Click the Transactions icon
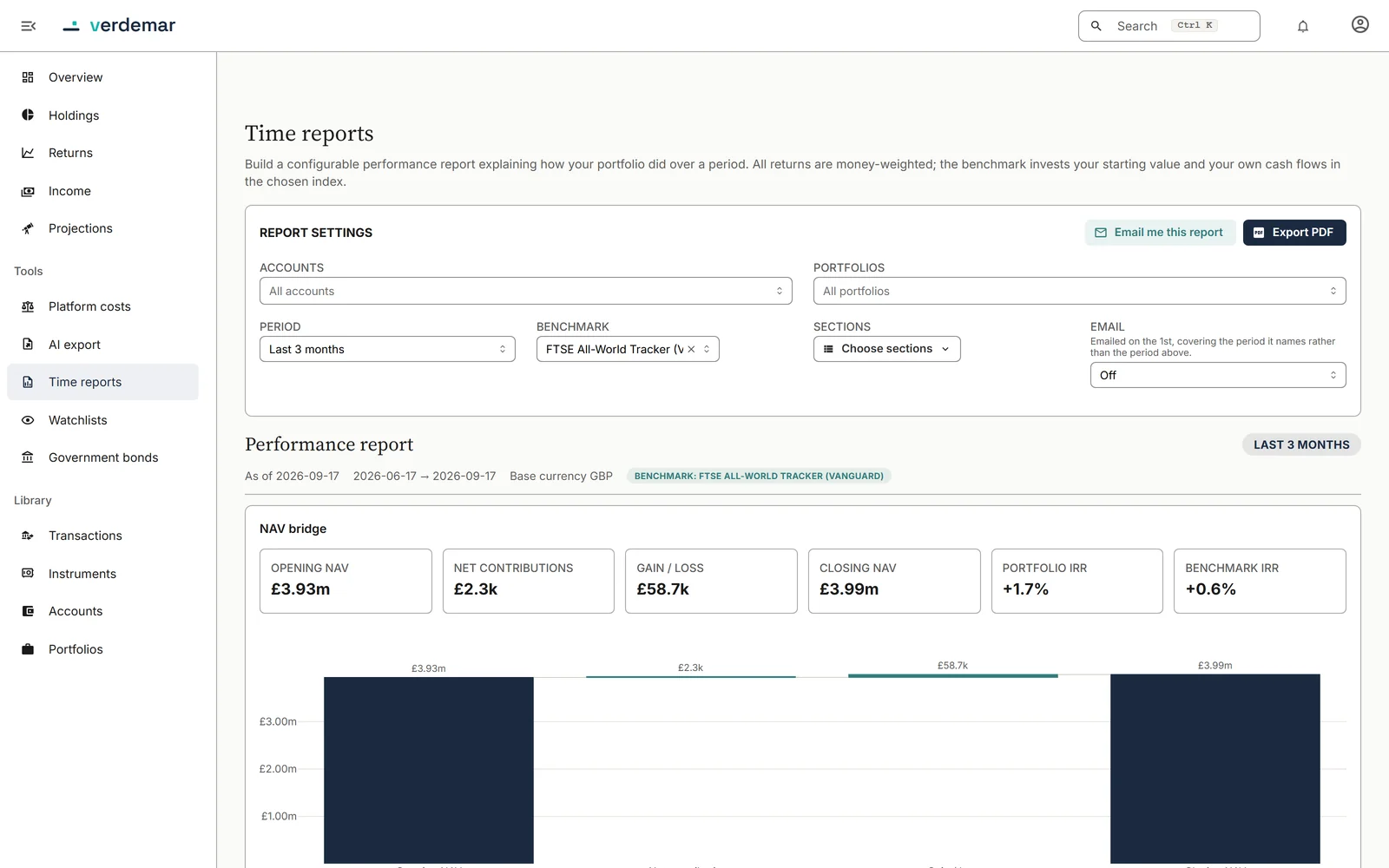The image size is (1389, 868). [x=28, y=536]
